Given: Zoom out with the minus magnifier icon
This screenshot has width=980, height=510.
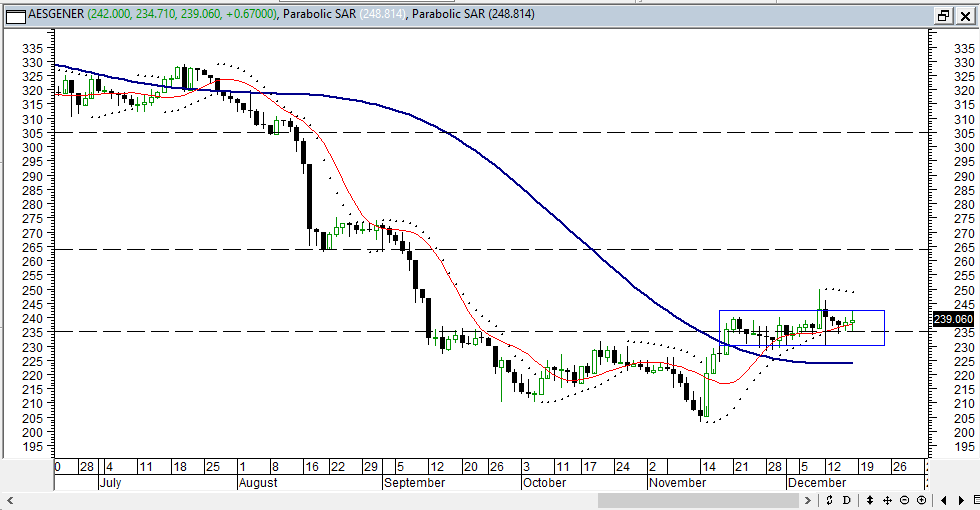Looking at the screenshot, I should [904, 500].
